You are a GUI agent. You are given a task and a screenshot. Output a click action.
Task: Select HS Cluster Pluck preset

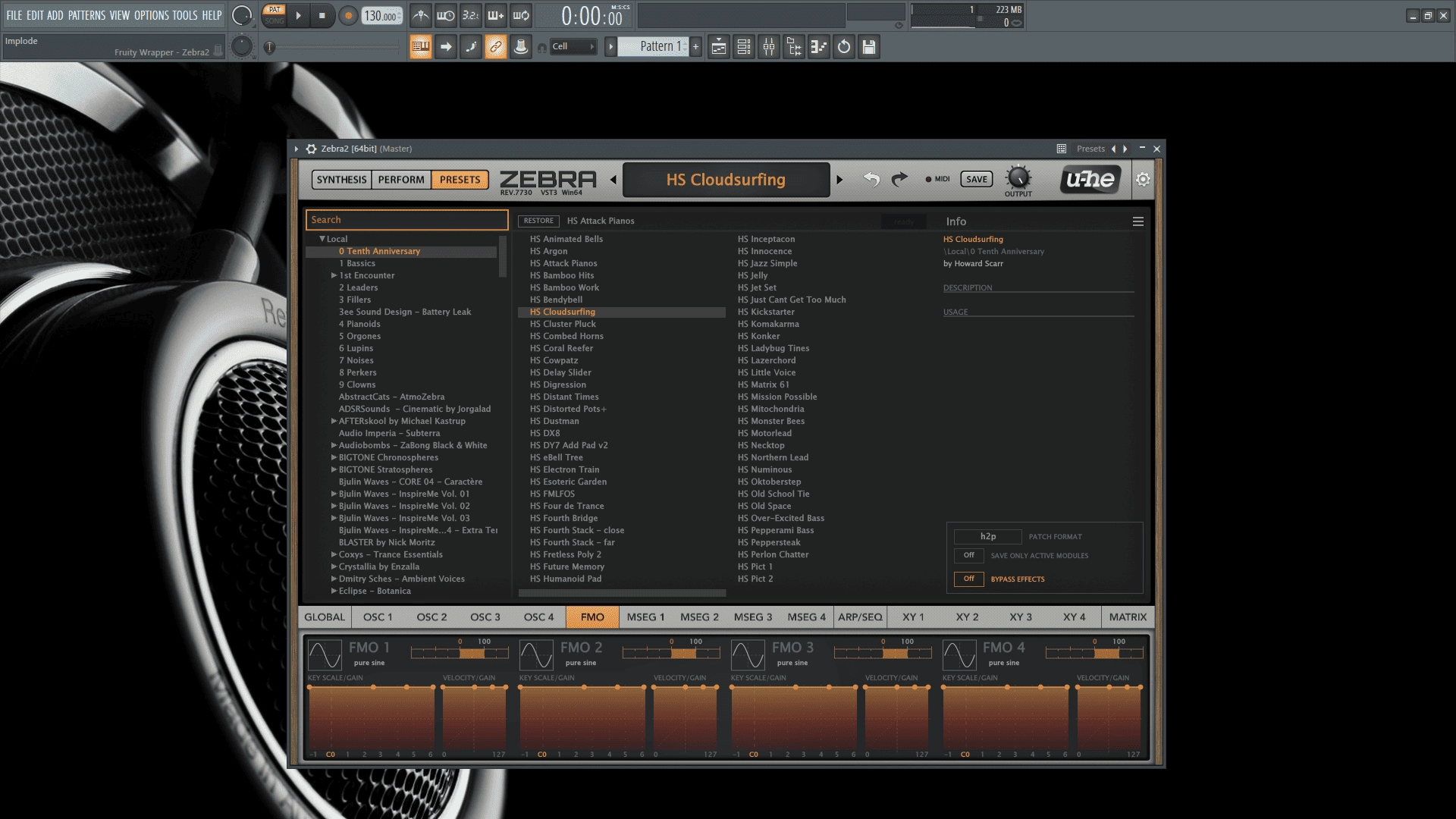click(563, 324)
